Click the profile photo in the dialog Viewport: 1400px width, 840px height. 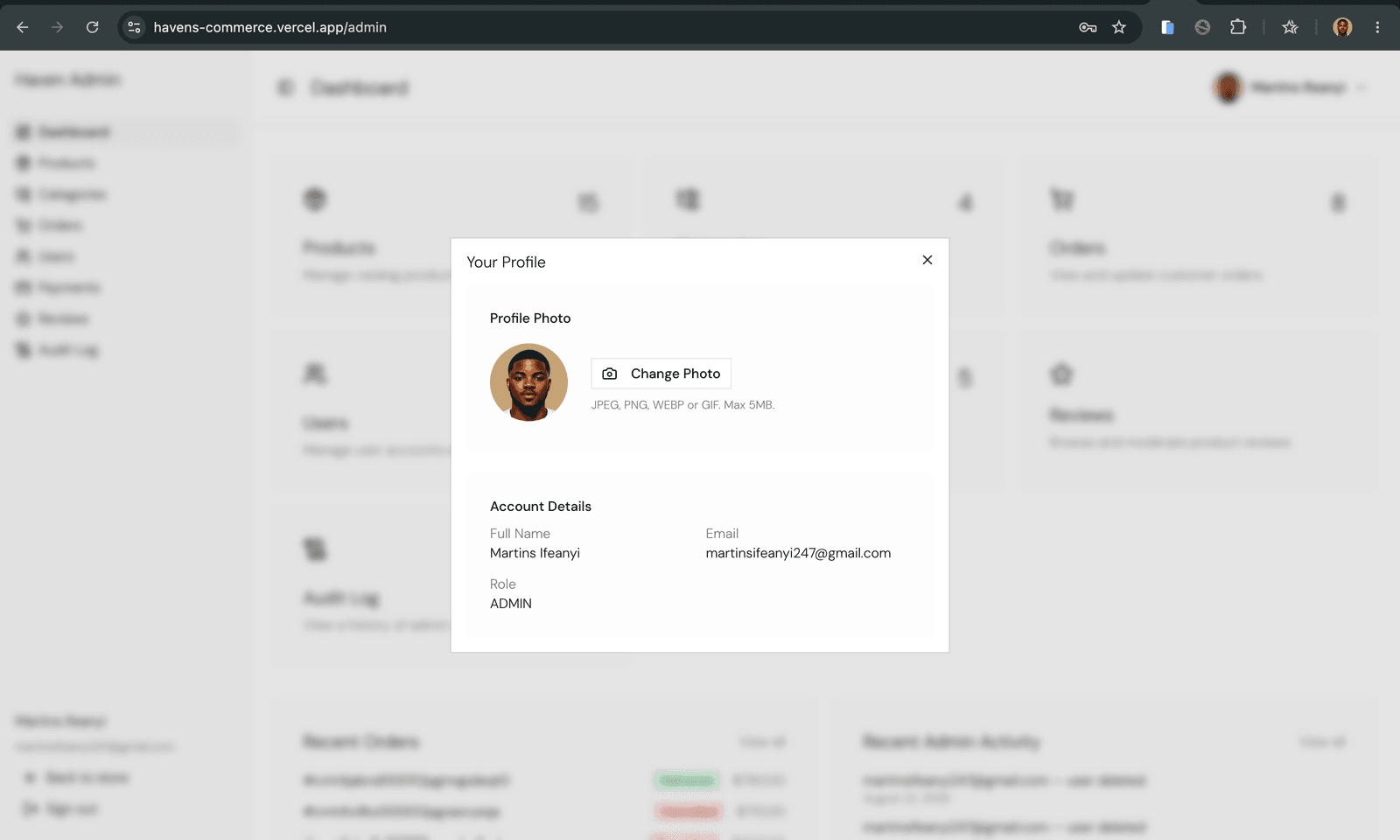coord(528,382)
